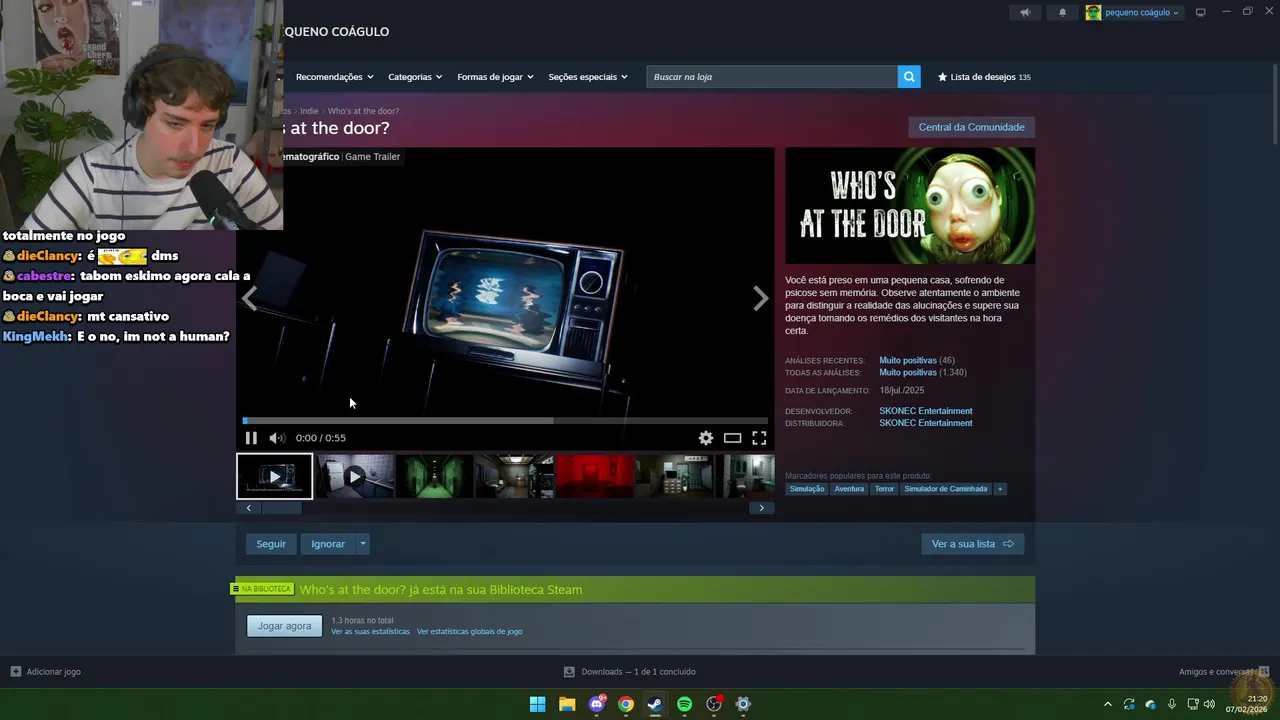Click Jogar agora button
The height and width of the screenshot is (720, 1280).
(x=284, y=626)
